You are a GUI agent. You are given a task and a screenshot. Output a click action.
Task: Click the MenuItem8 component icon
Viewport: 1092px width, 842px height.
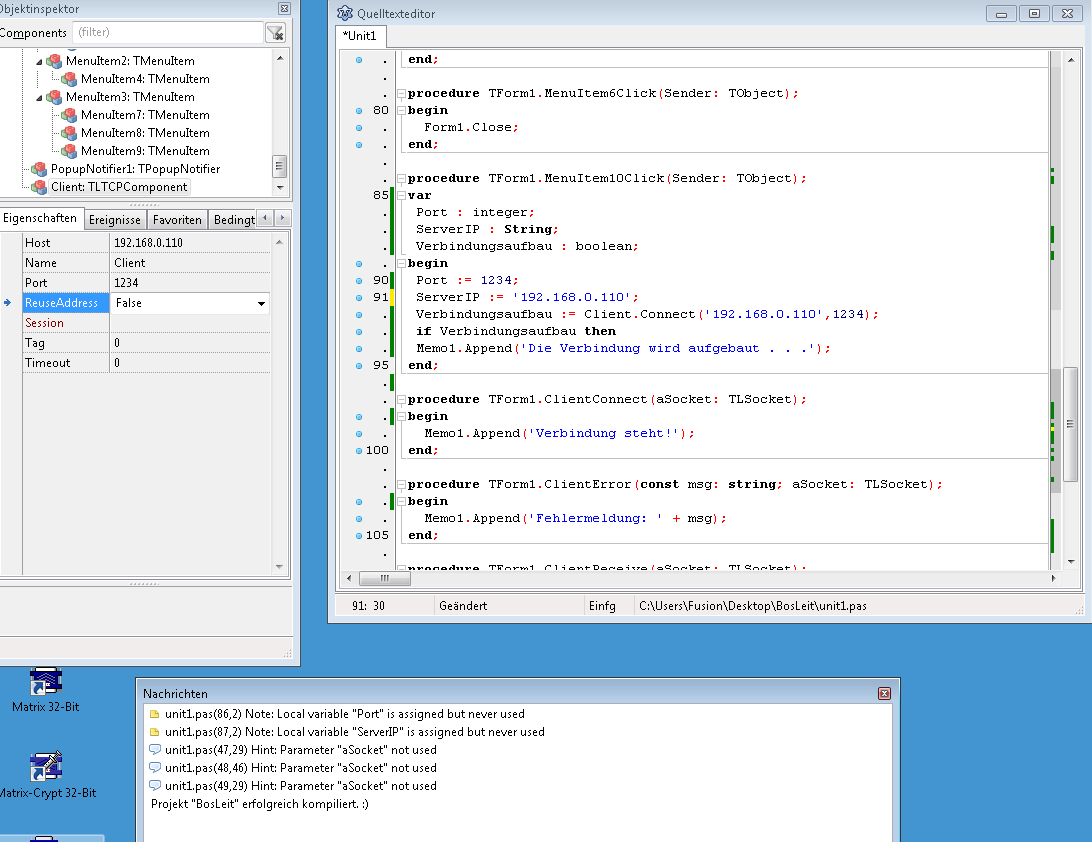(x=69, y=133)
